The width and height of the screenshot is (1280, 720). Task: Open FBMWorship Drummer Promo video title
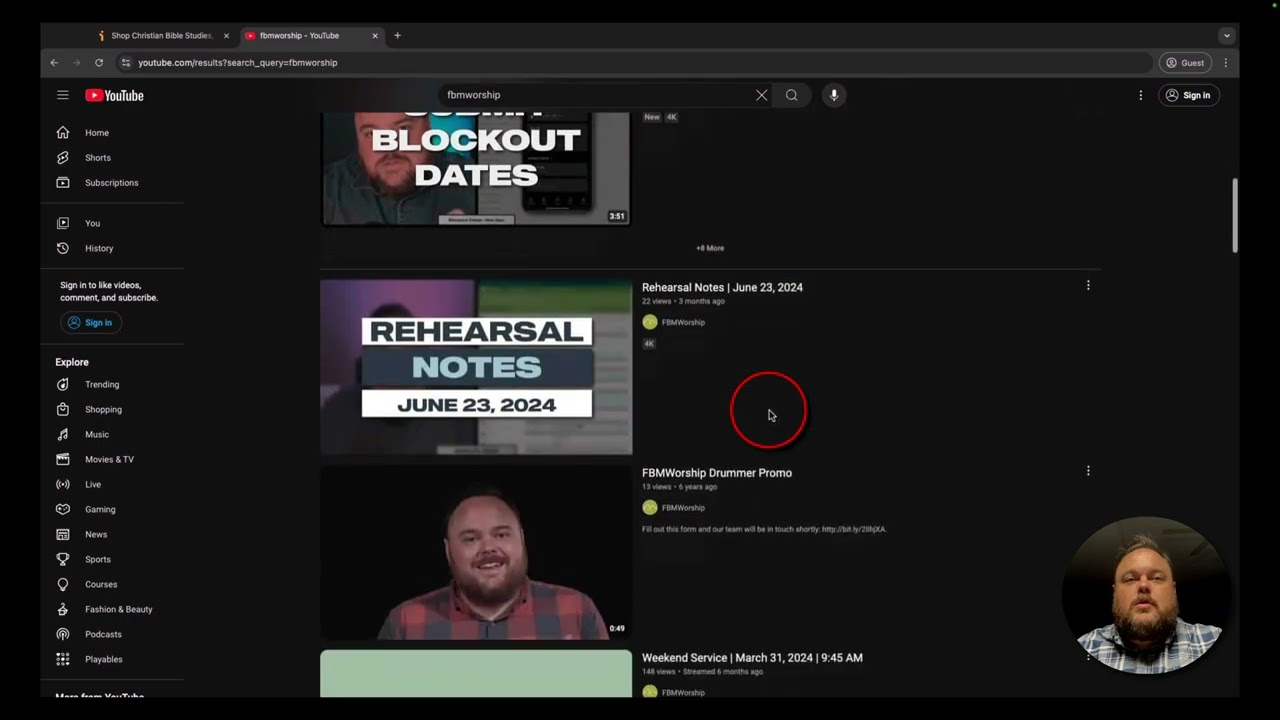[x=717, y=473]
